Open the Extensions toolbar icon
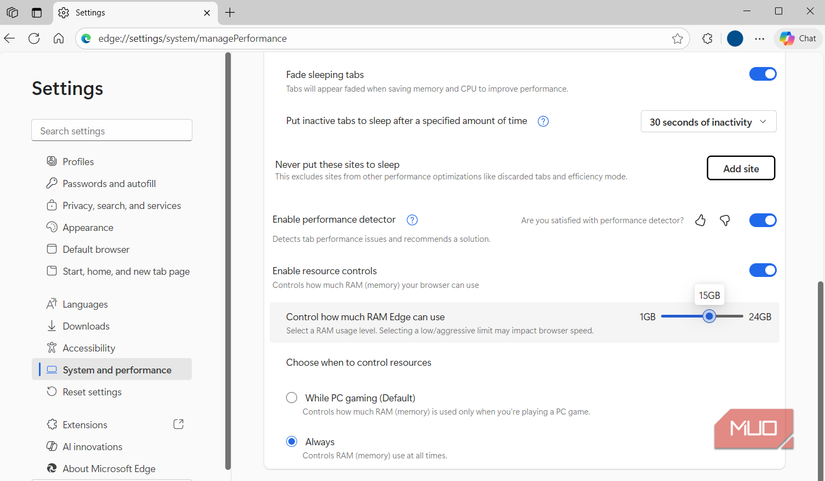Screen dimensions: 825x481 708,38
